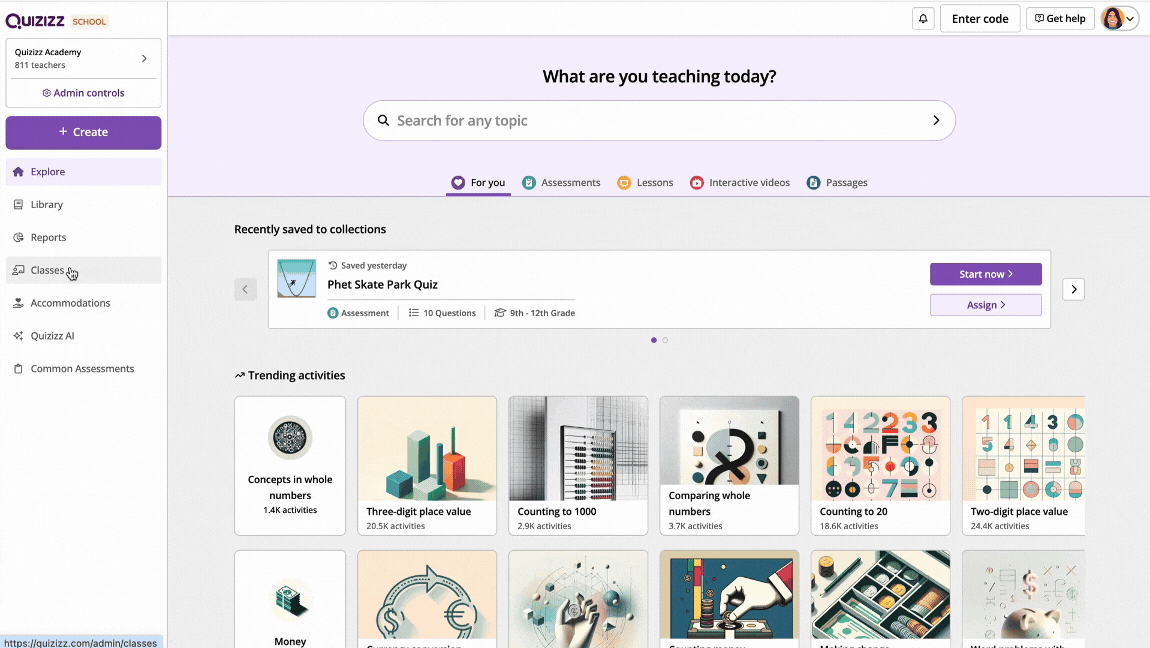1150x648 pixels.
Task: Click the Accommodations icon in sidebar
Action: pyautogui.click(x=18, y=303)
